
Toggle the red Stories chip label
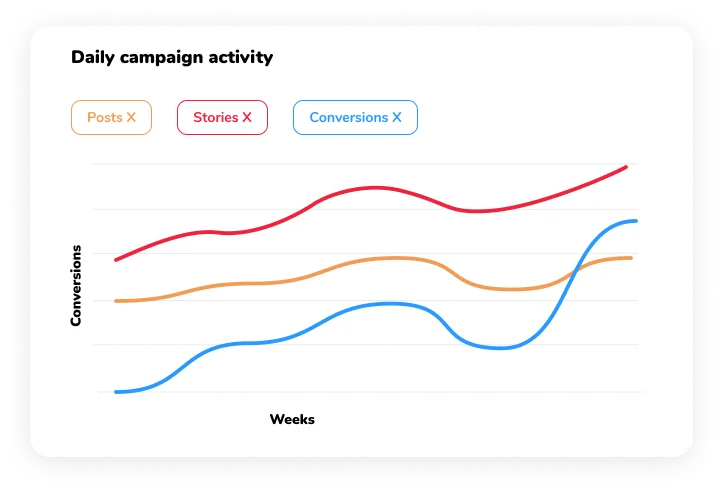tap(215, 118)
